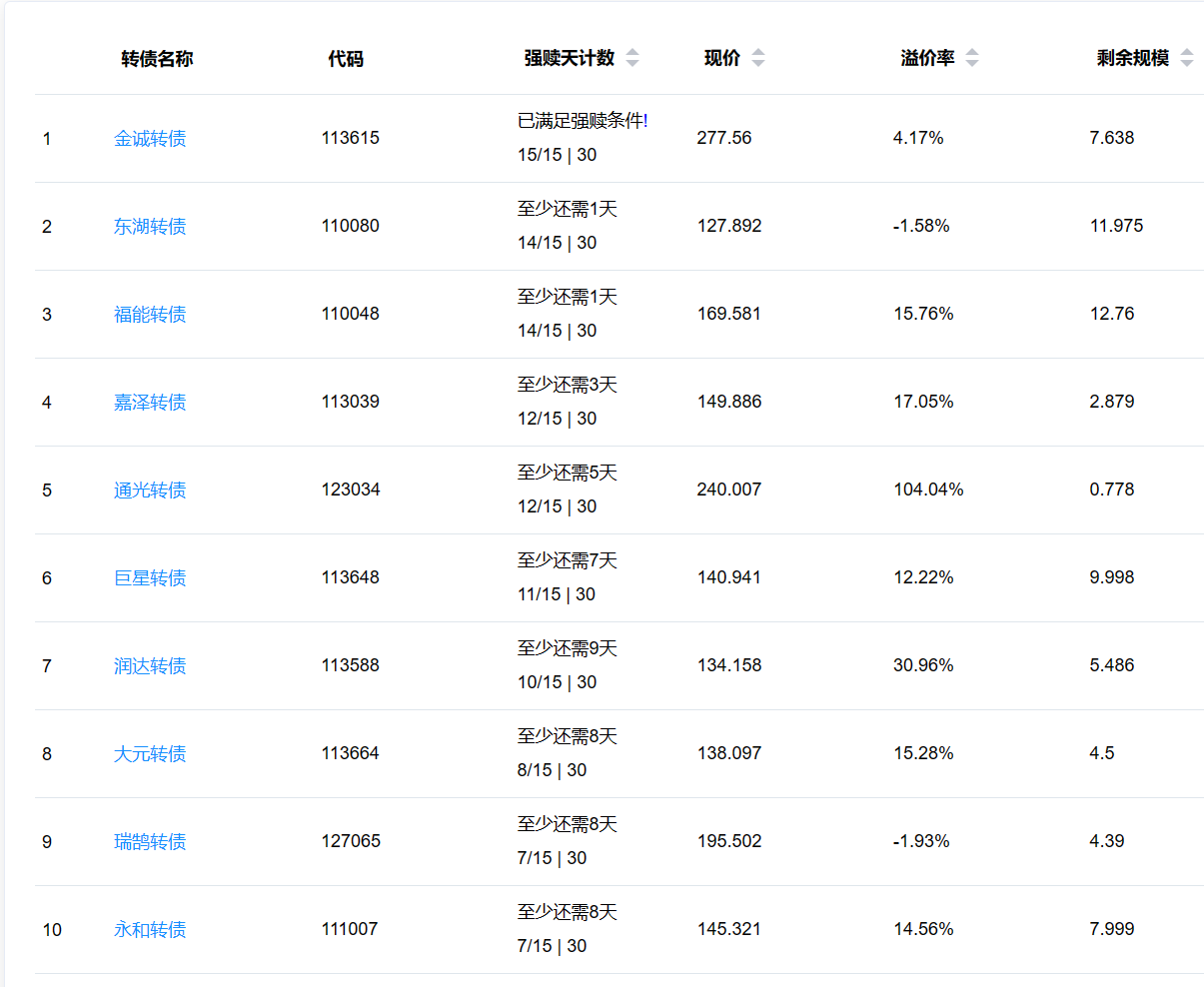The height and width of the screenshot is (987, 1204).
Task: Open 通光转债 details link
Action: pyautogui.click(x=150, y=491)
